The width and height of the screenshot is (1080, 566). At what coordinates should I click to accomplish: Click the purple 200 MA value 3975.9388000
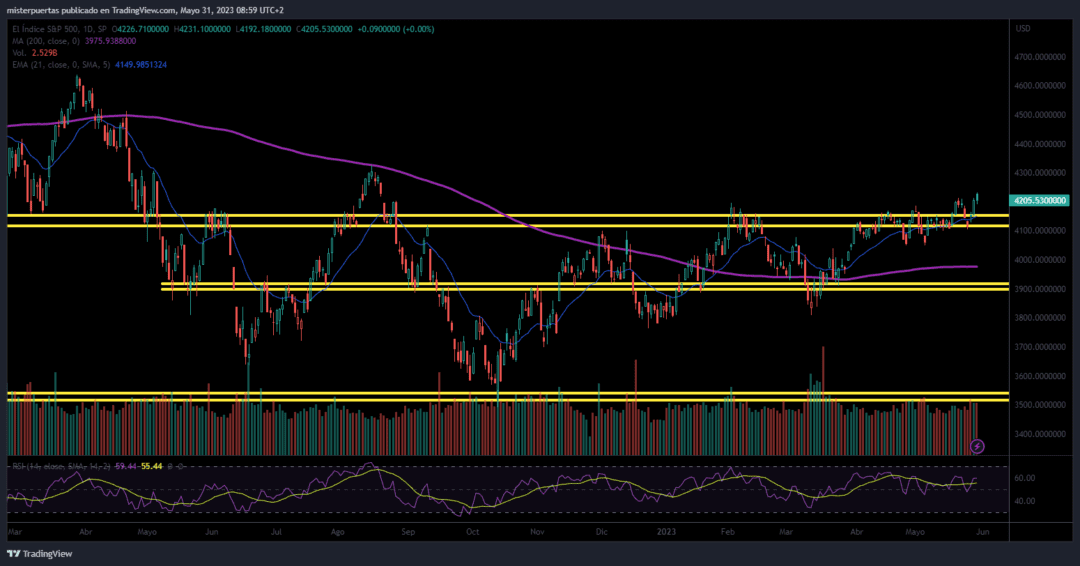point(110,41)
